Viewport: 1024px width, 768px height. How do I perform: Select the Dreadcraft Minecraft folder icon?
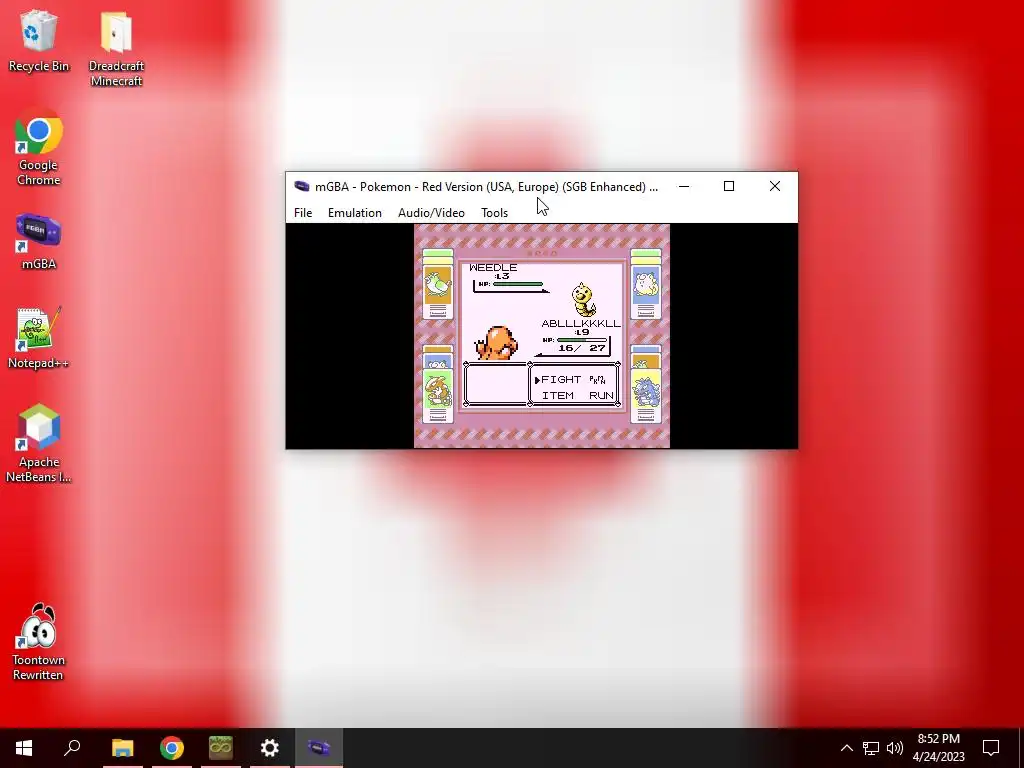pyautogui.click(x=116, y=49)
